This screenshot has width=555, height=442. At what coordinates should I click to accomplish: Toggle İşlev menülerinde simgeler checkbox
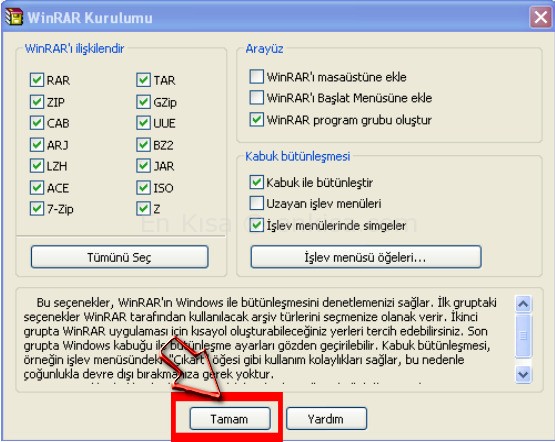point(257,225)
